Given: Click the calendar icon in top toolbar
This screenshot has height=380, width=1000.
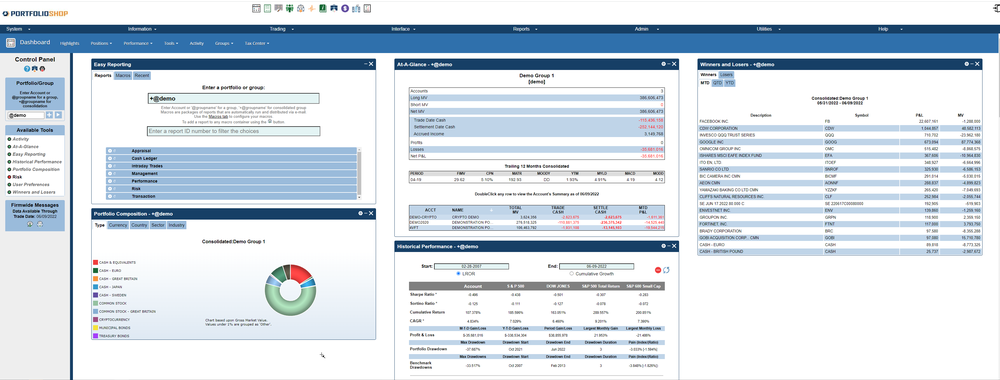Looking at the screenshot, I should 256,9.
